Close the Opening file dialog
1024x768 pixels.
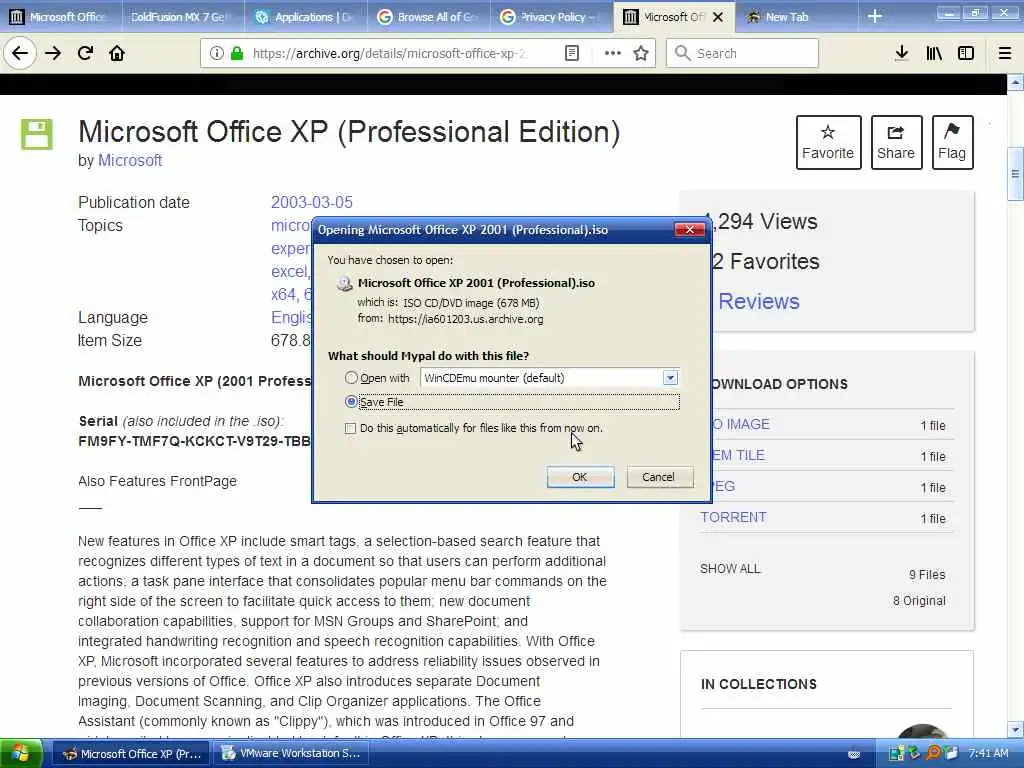[x=689, y=229]
